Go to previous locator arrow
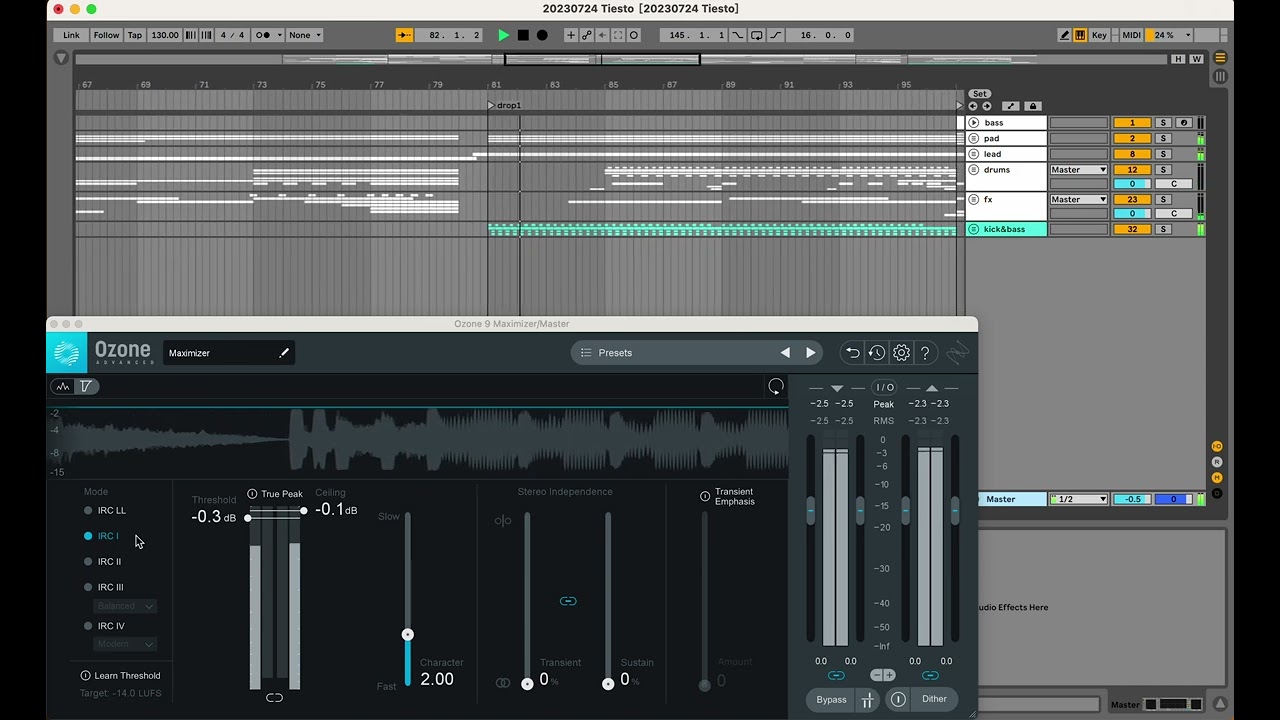 tap(973, 106)
